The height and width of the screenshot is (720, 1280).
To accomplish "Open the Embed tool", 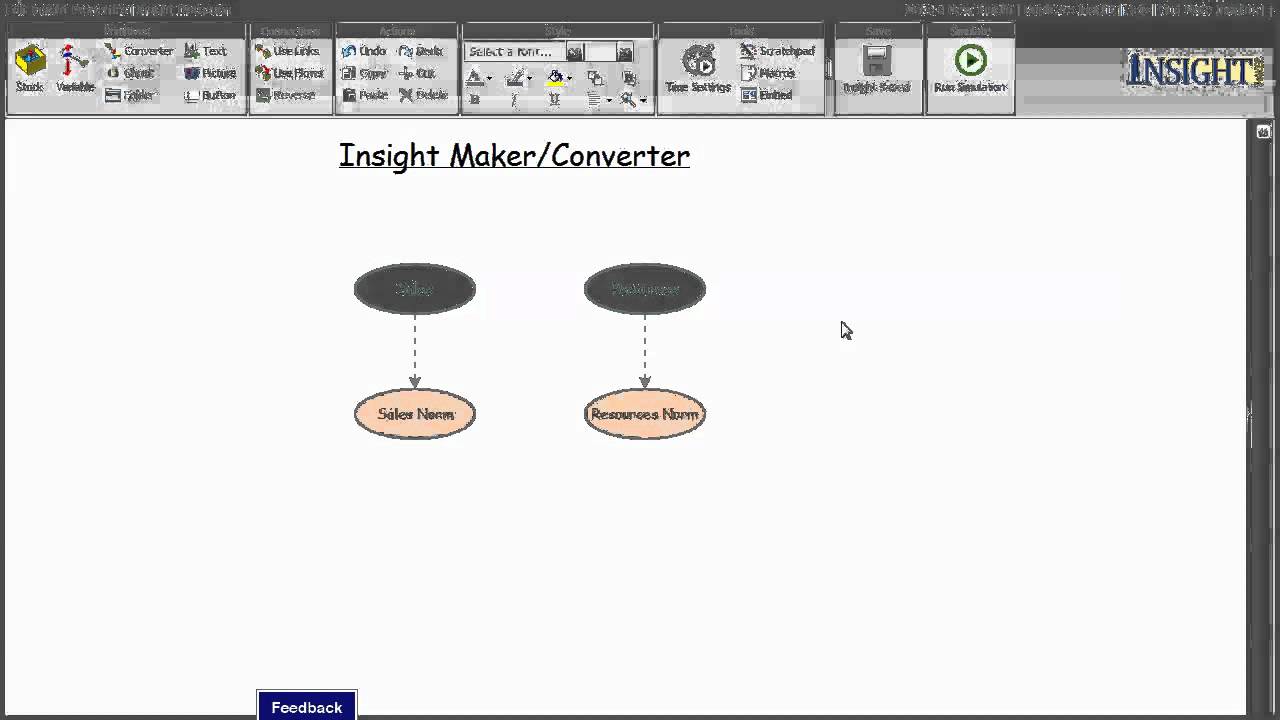I will pos(767,95).
